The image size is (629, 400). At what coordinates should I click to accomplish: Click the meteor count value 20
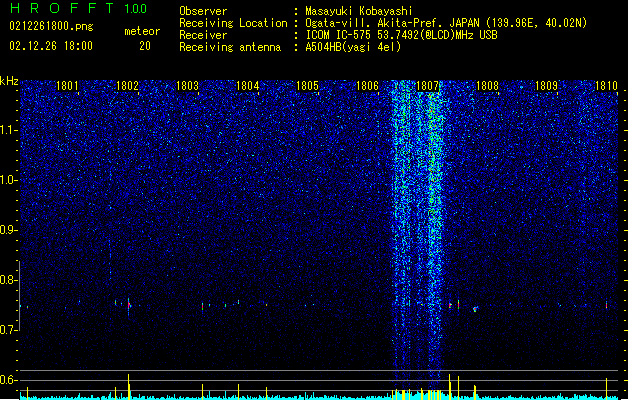coord(145,46)
